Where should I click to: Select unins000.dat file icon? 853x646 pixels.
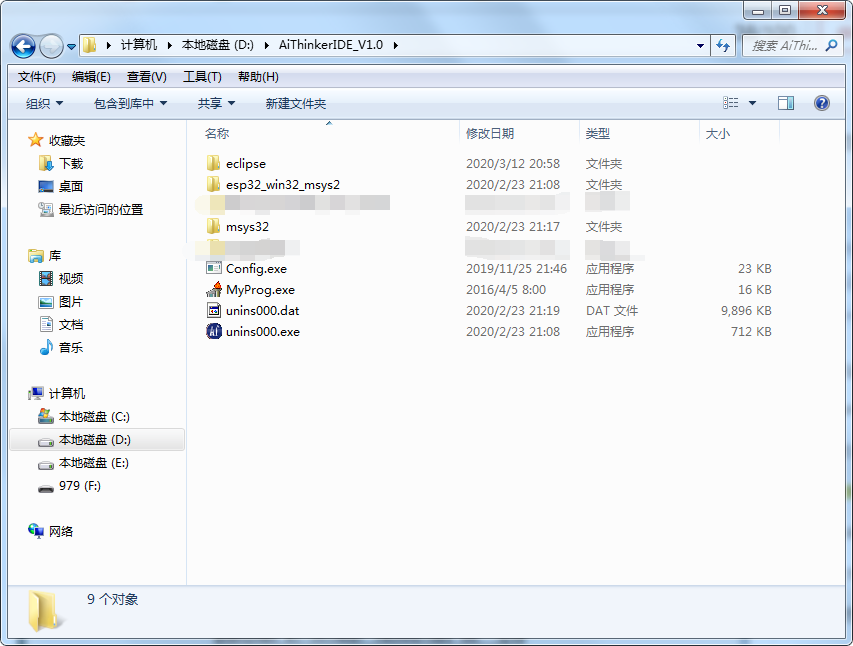[x=213, y=310]
